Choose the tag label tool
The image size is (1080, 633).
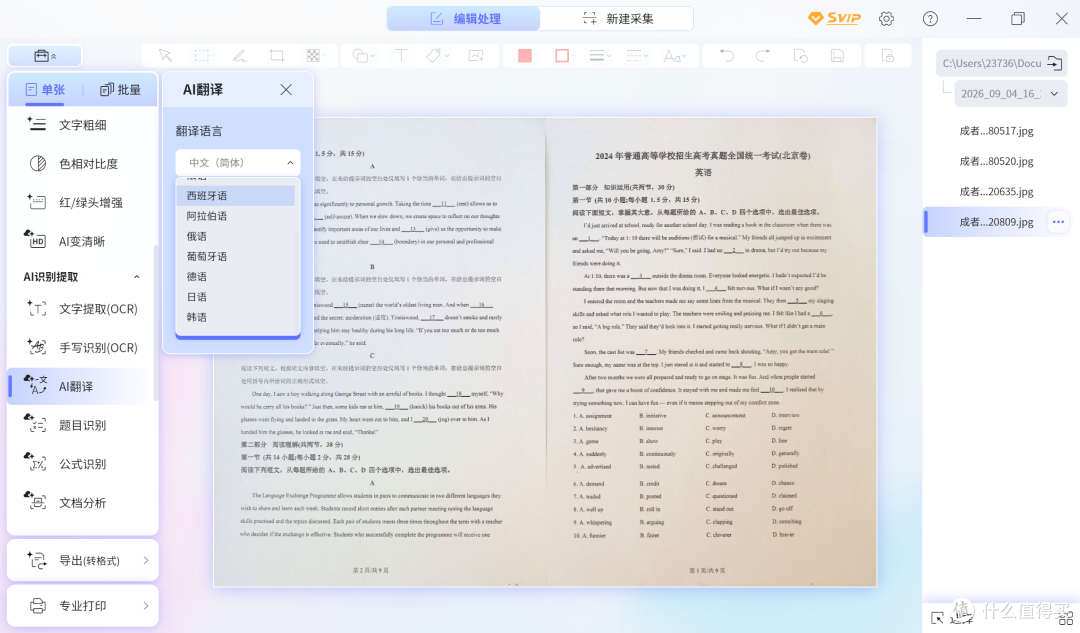(437, 56)
